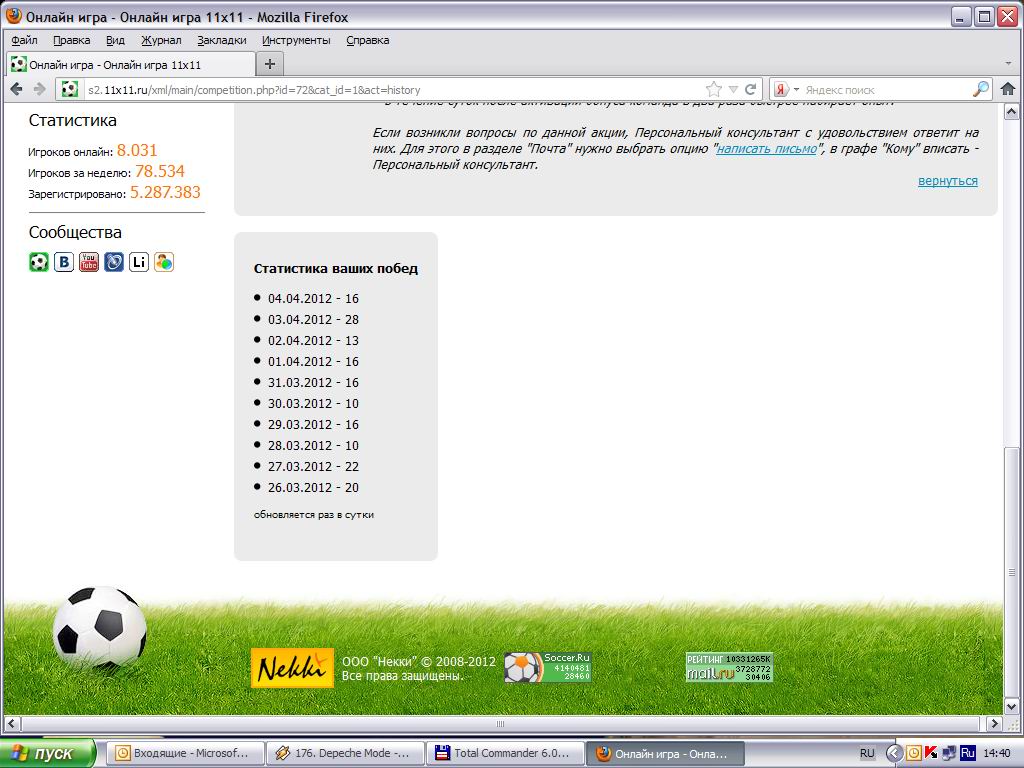Click the Yandex search magnifier icon
The width and height of the screenshot is (1024, 768).
point(980,89)
